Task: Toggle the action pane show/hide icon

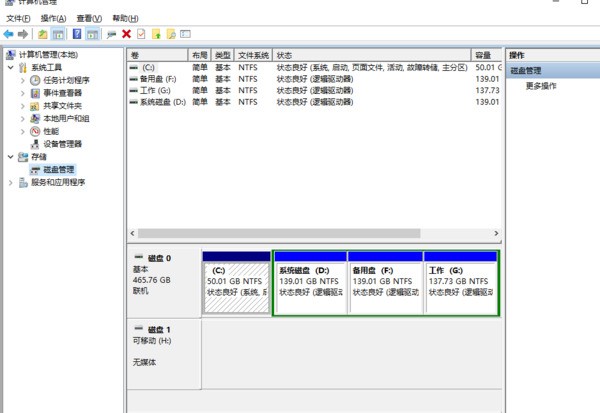Action: pyautogui.click(x=92, y=34)
